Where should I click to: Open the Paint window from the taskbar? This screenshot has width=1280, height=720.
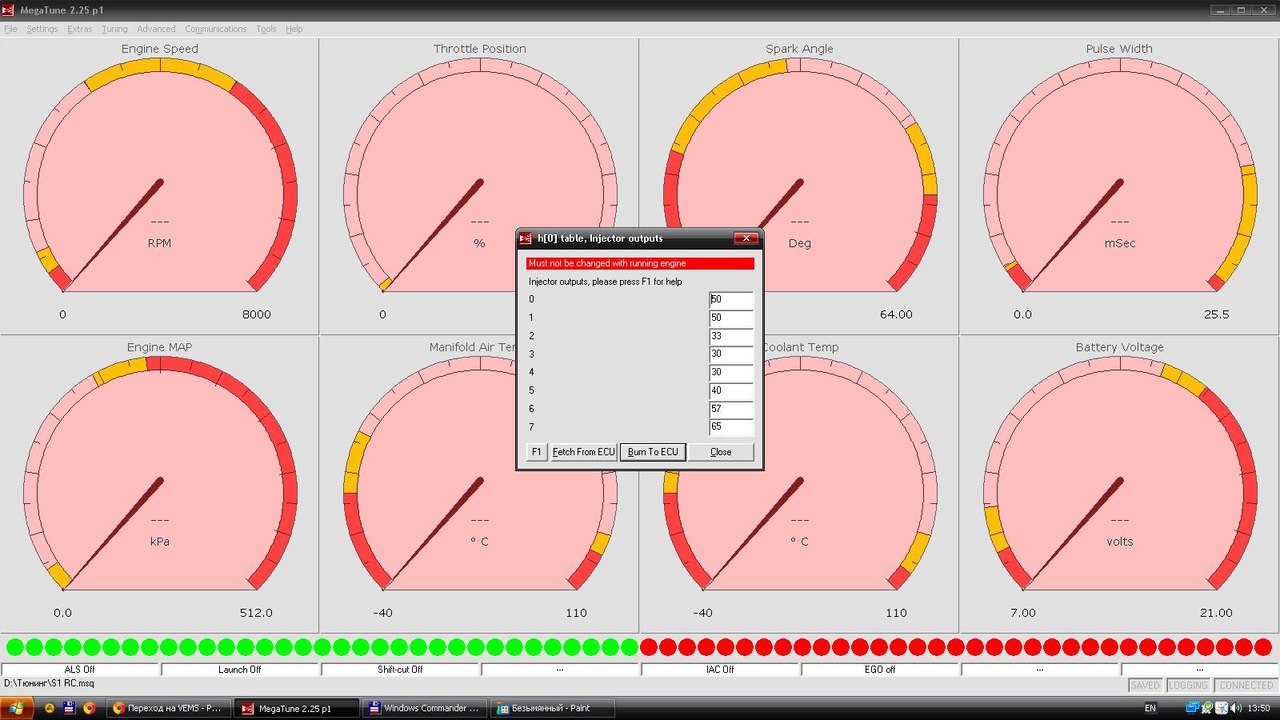tap(548, 708)
